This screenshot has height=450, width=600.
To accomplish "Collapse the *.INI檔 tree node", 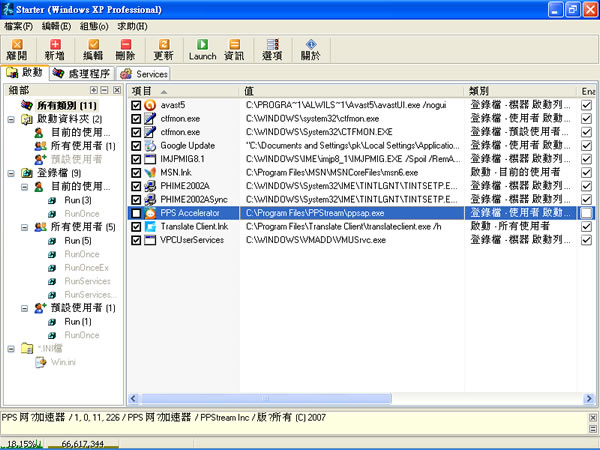I will [x=11, y=349].
